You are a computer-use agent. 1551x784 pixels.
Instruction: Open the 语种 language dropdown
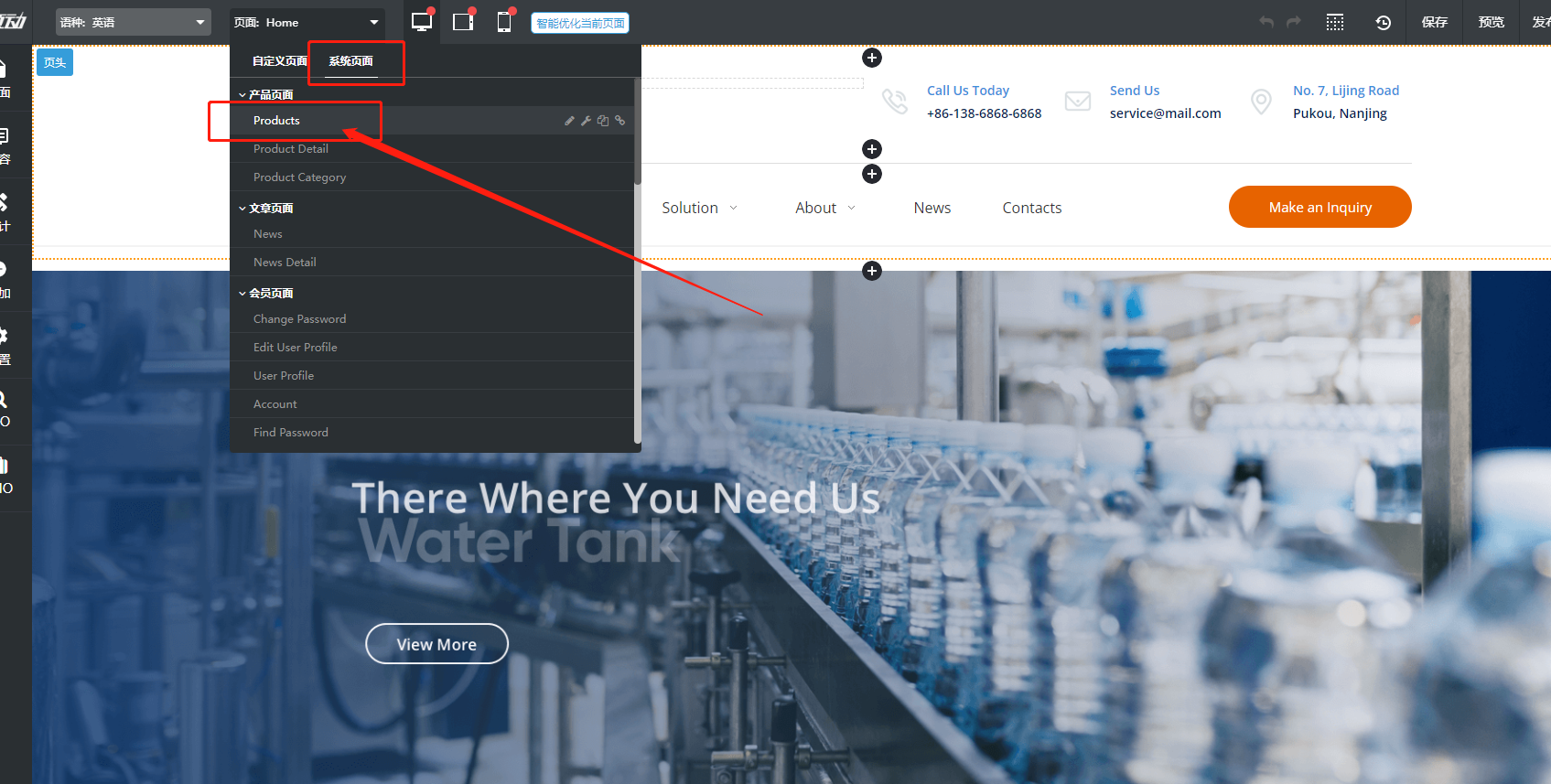133,23
